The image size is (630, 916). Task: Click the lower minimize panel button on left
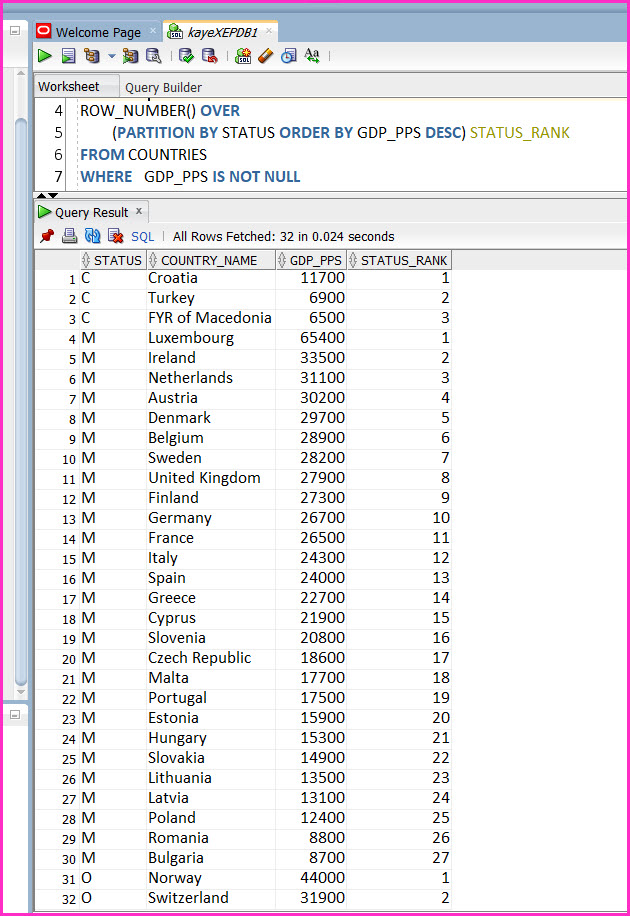[15, 714]
